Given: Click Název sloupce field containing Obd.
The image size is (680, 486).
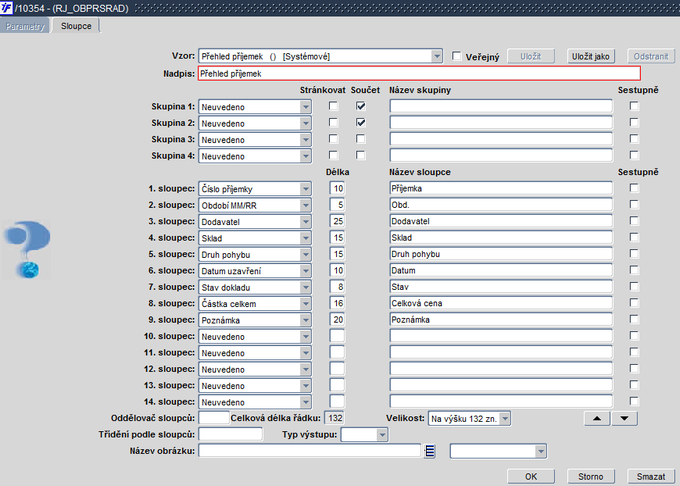Looking at the screenshot, I should tap(501, 205).
